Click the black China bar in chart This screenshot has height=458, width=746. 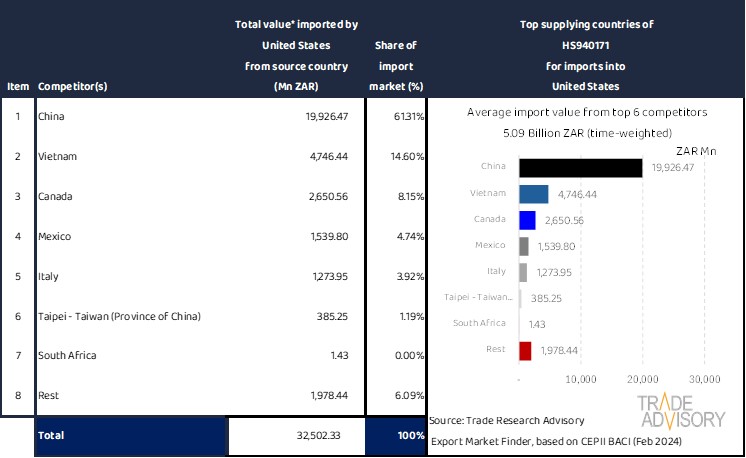pyautogui.click(x=581, y=167)
